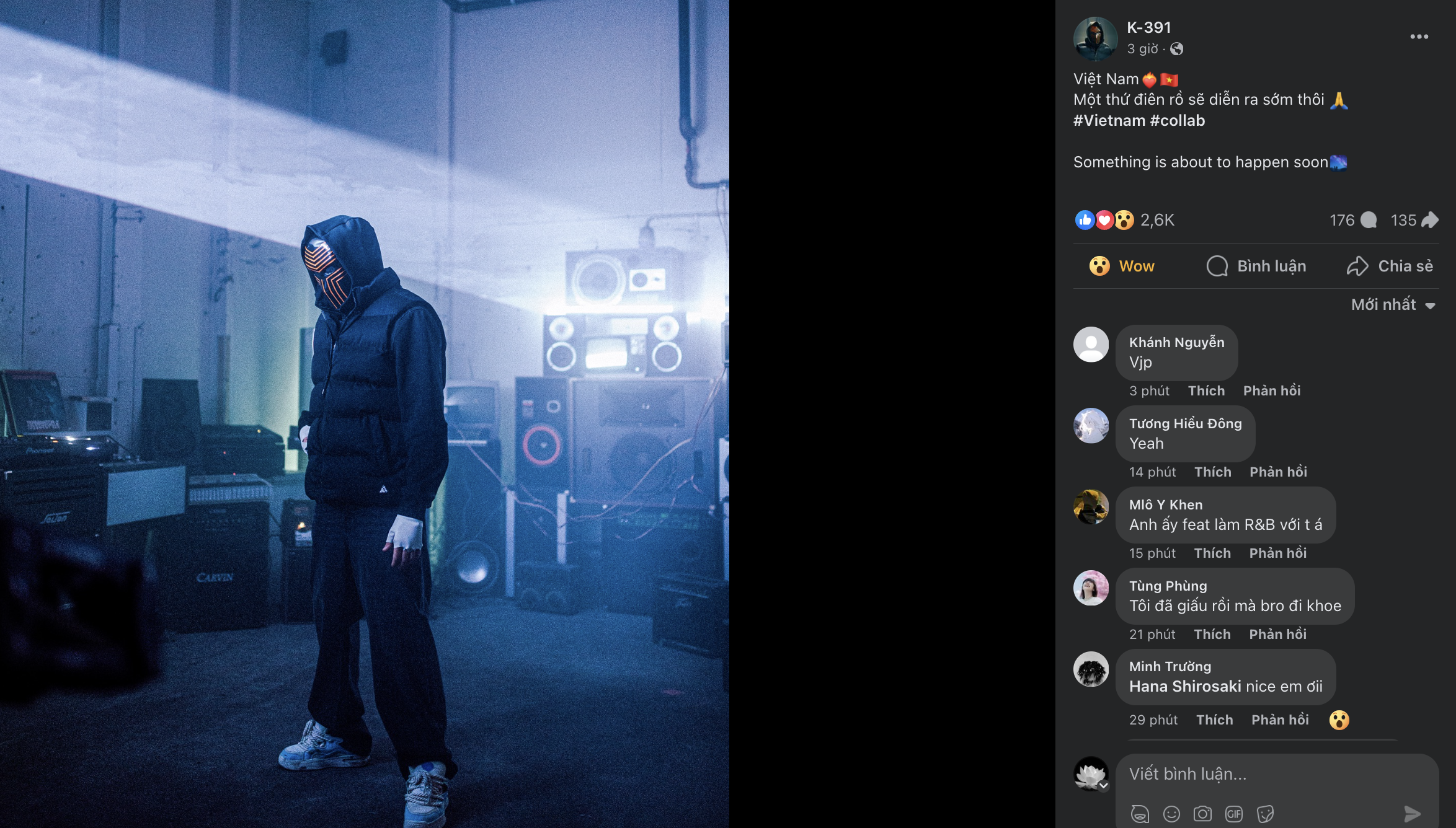Viewport: 1456px width, 828px height.
Task: Open the sticker picker icon
Action: pos(1265,814)
